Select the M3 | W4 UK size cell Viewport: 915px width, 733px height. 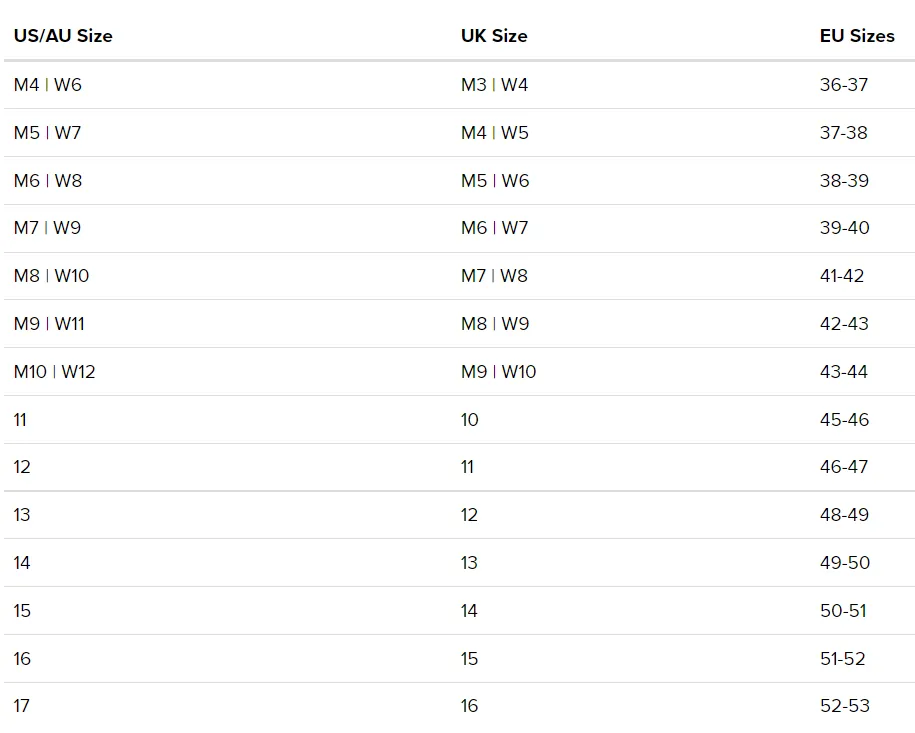pos(494,85)
